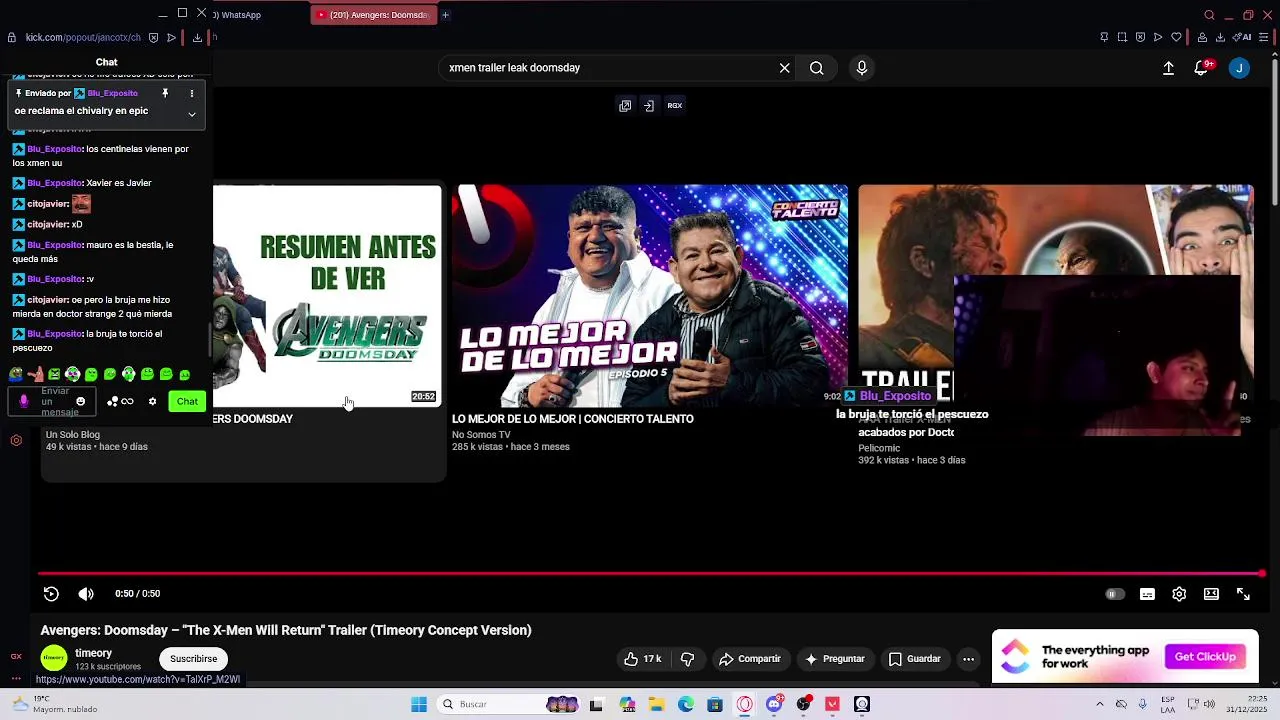Toggle theater mode on the player

(x=1211, y=594)
